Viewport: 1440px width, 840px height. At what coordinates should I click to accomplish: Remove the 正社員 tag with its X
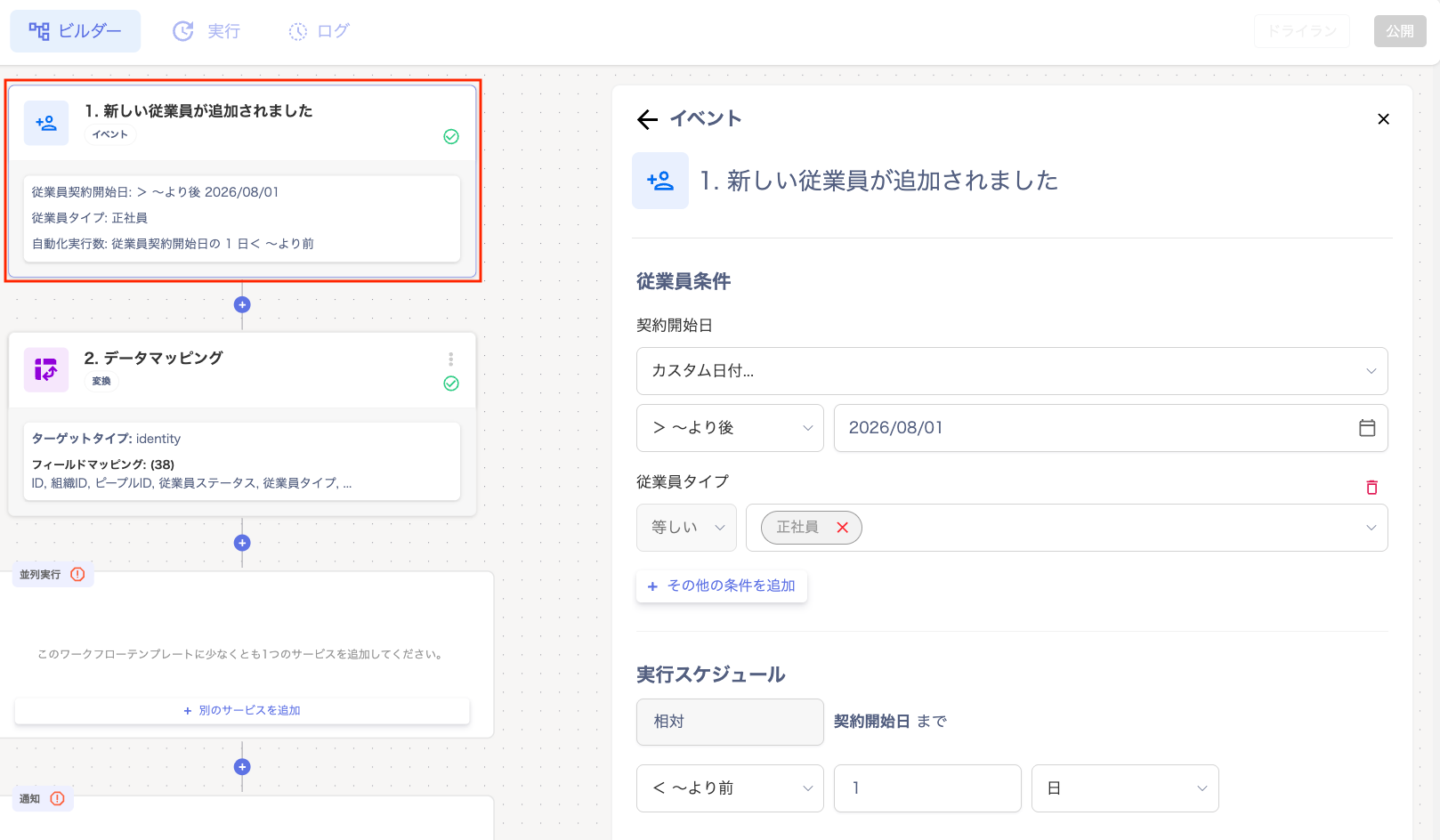pyautogui.click(x=842, y=528)
